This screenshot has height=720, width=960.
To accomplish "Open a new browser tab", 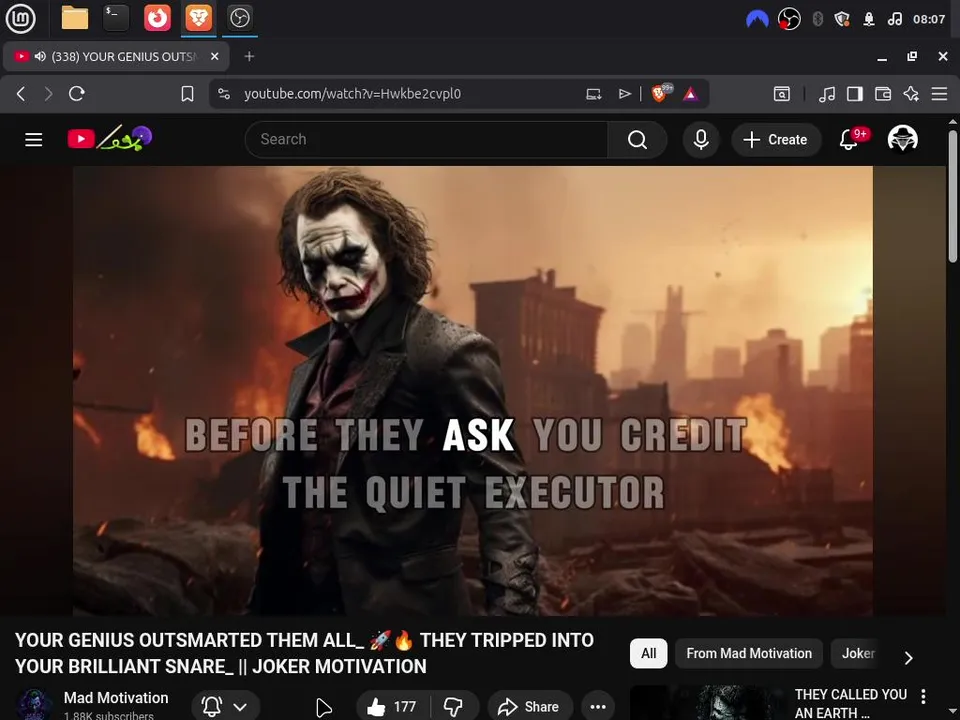I will (x=249, y=56).
